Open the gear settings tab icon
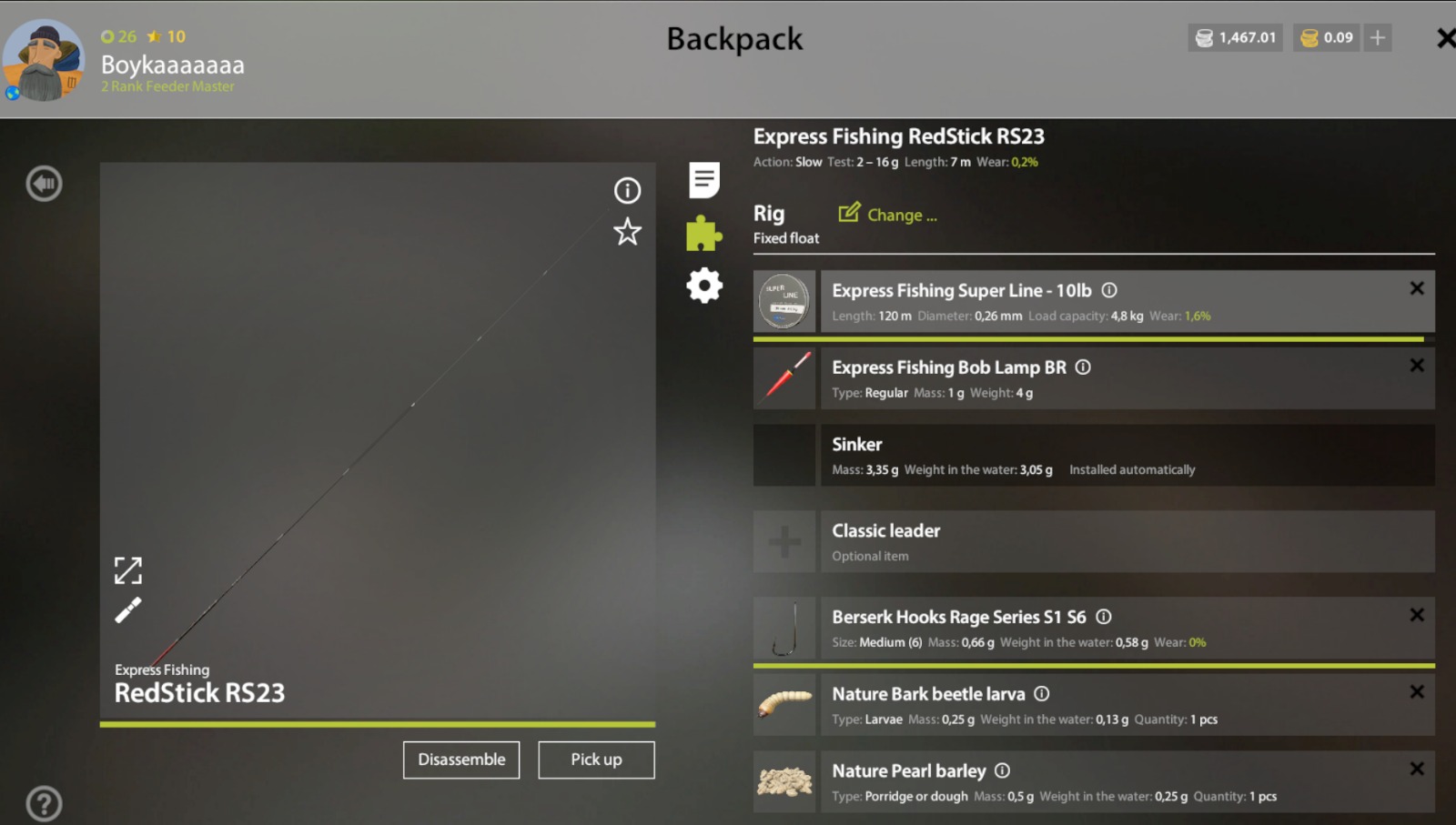This screenshot has width=1456, height=825. click(x=703, y=286)
